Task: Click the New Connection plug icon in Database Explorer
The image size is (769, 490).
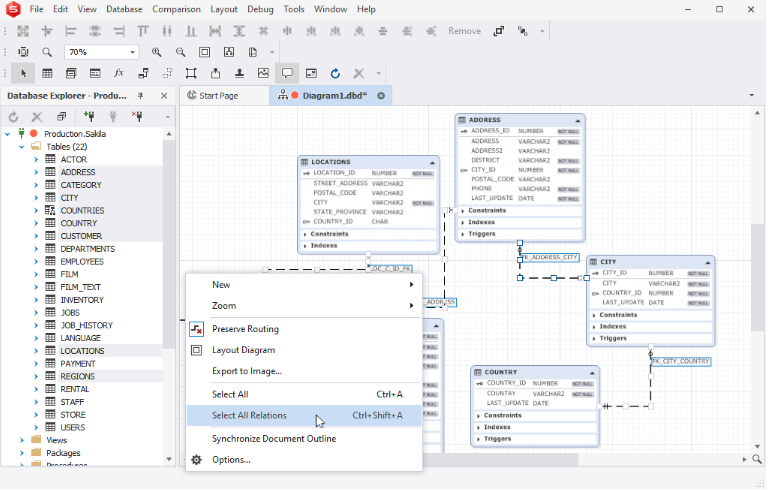Action: tap(89, 116)
